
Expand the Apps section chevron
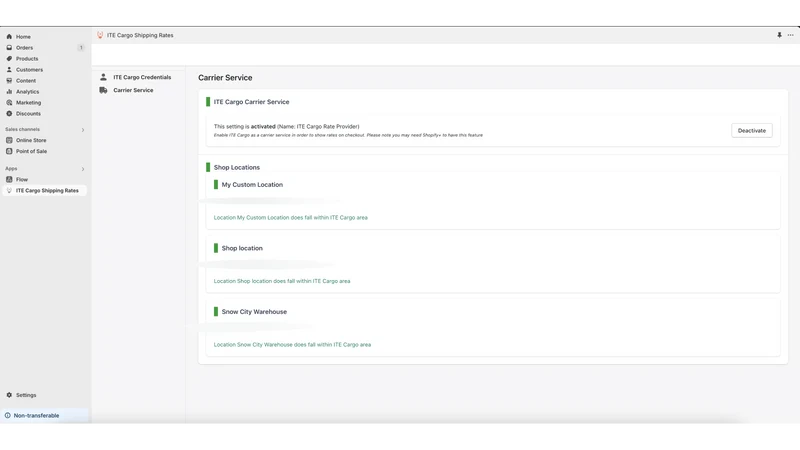click(x=83, y=169)
